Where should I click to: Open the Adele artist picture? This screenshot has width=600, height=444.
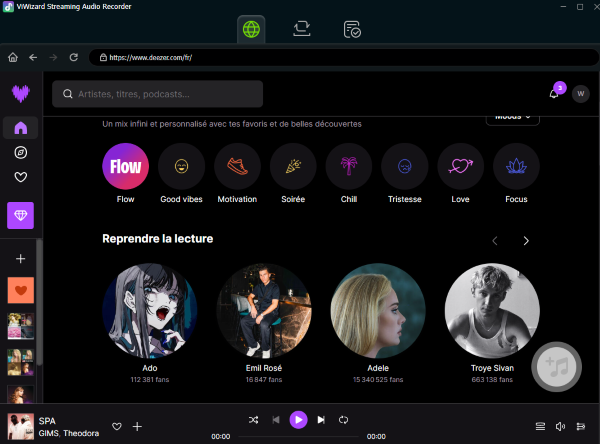378,310
